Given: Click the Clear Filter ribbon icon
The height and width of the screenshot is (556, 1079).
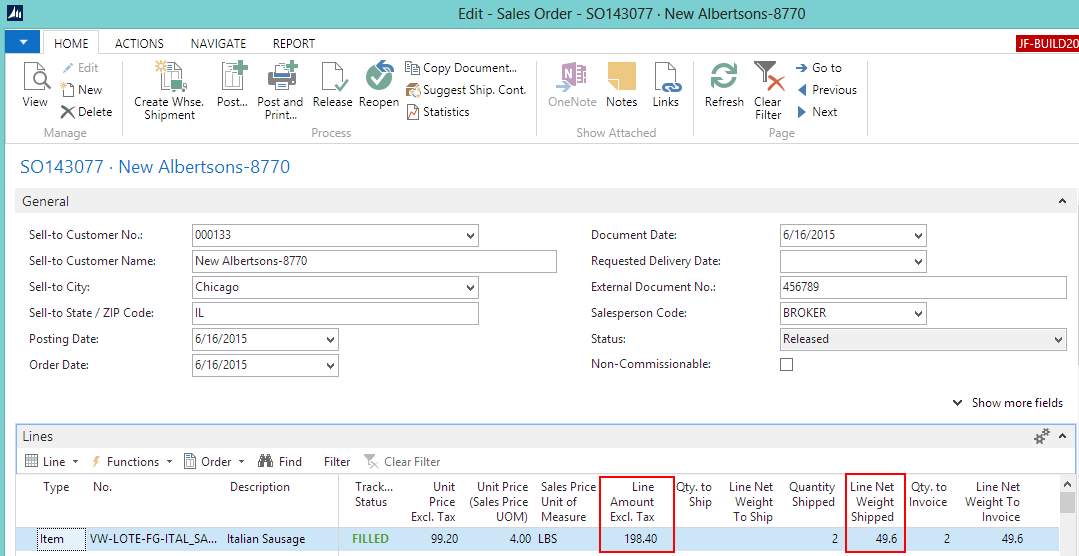Looking at the screenshot, I should (x=768, y=78).
